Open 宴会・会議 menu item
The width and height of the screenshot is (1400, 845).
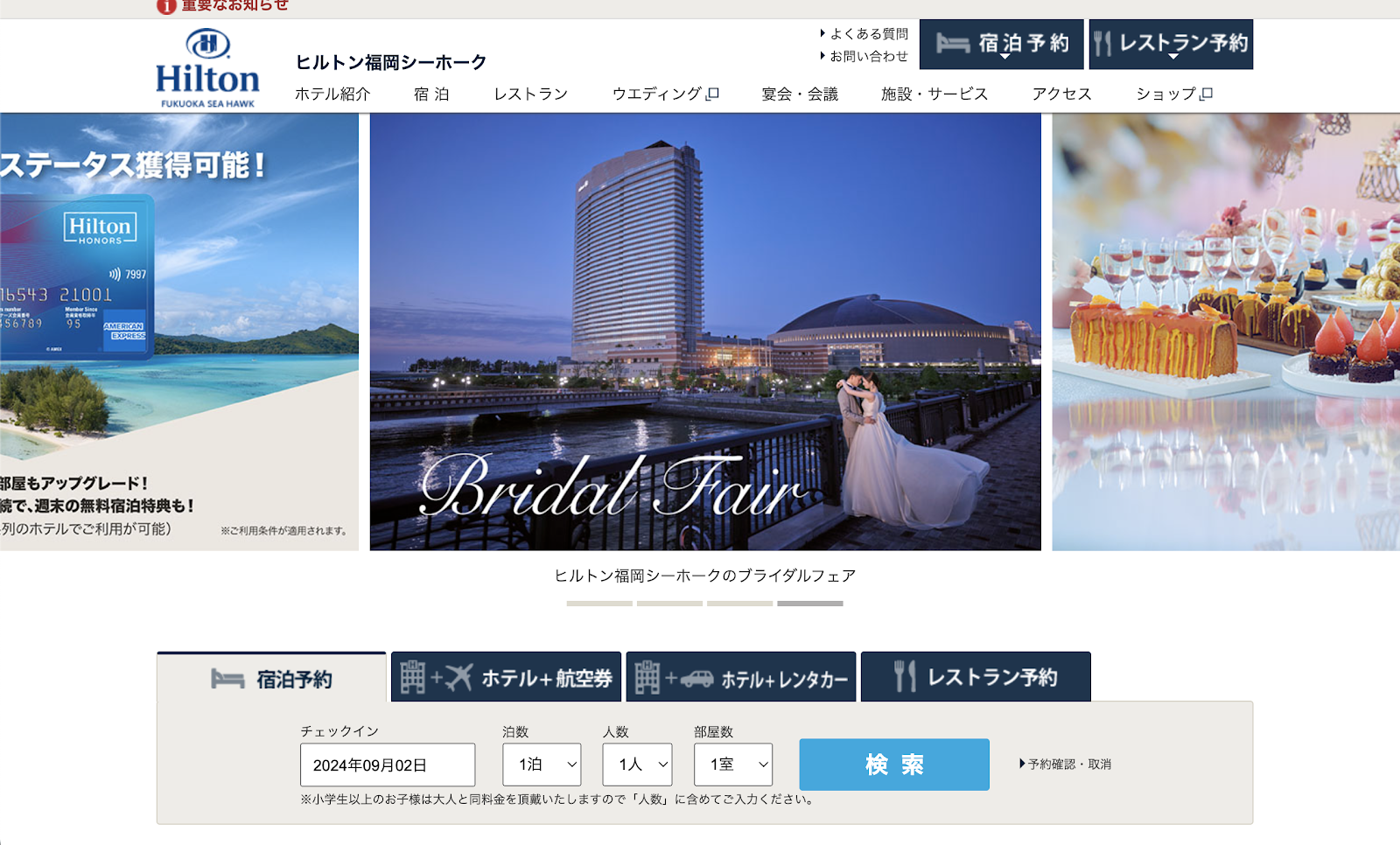click(800, 94)
